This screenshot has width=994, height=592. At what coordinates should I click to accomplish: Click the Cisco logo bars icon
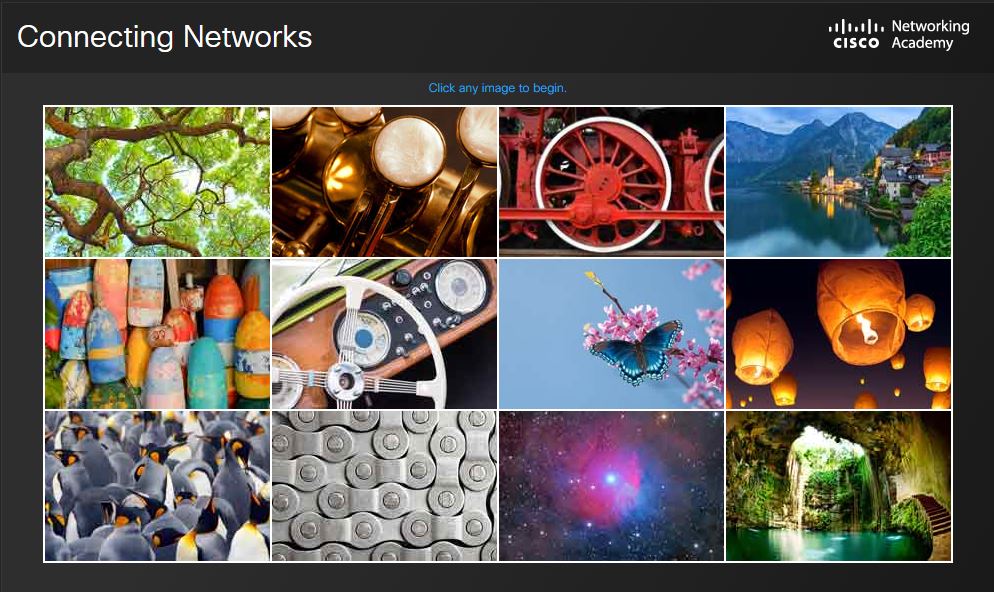(856, 27)
